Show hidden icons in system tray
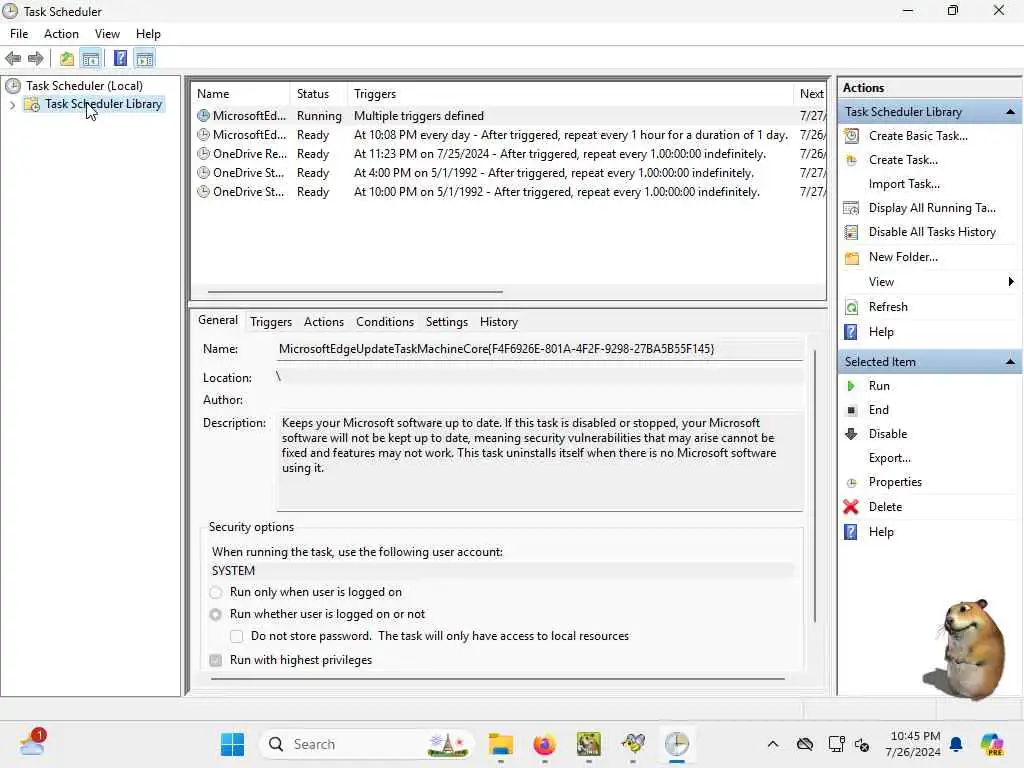Screen dimensions: 1024x768 (x=773, y=744)
